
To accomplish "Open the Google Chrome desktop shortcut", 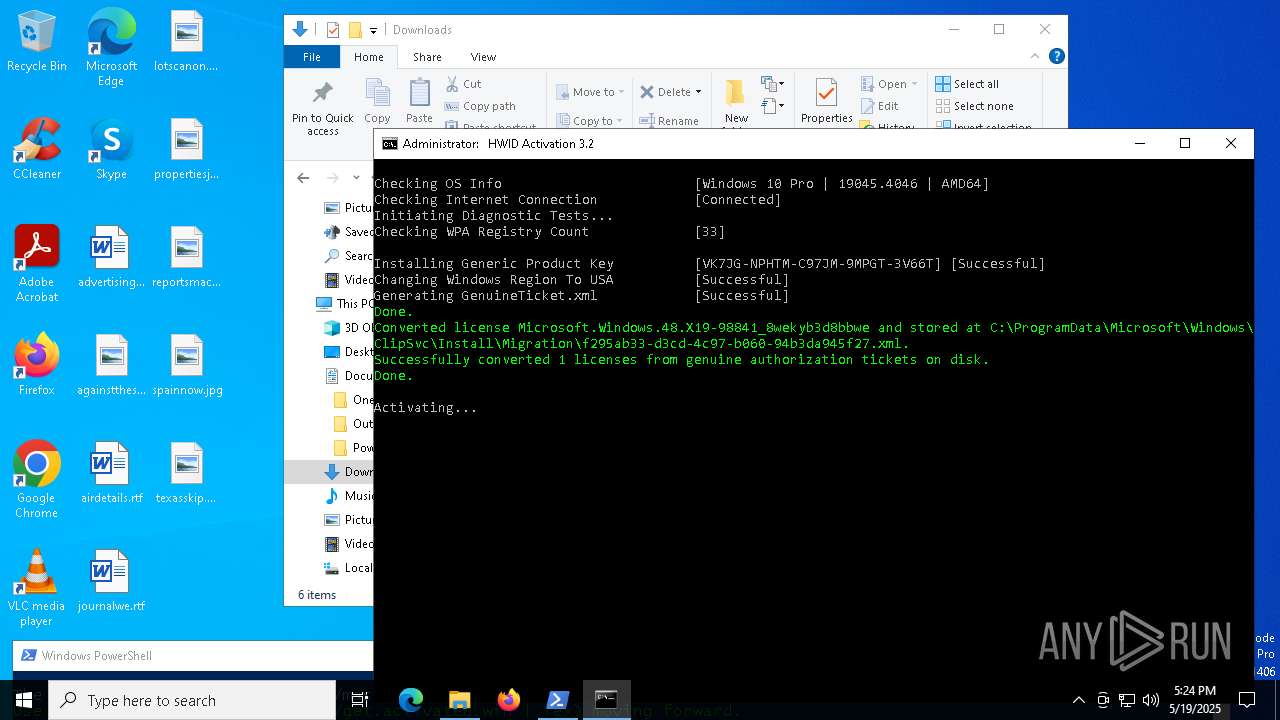I will click(37, 479).
